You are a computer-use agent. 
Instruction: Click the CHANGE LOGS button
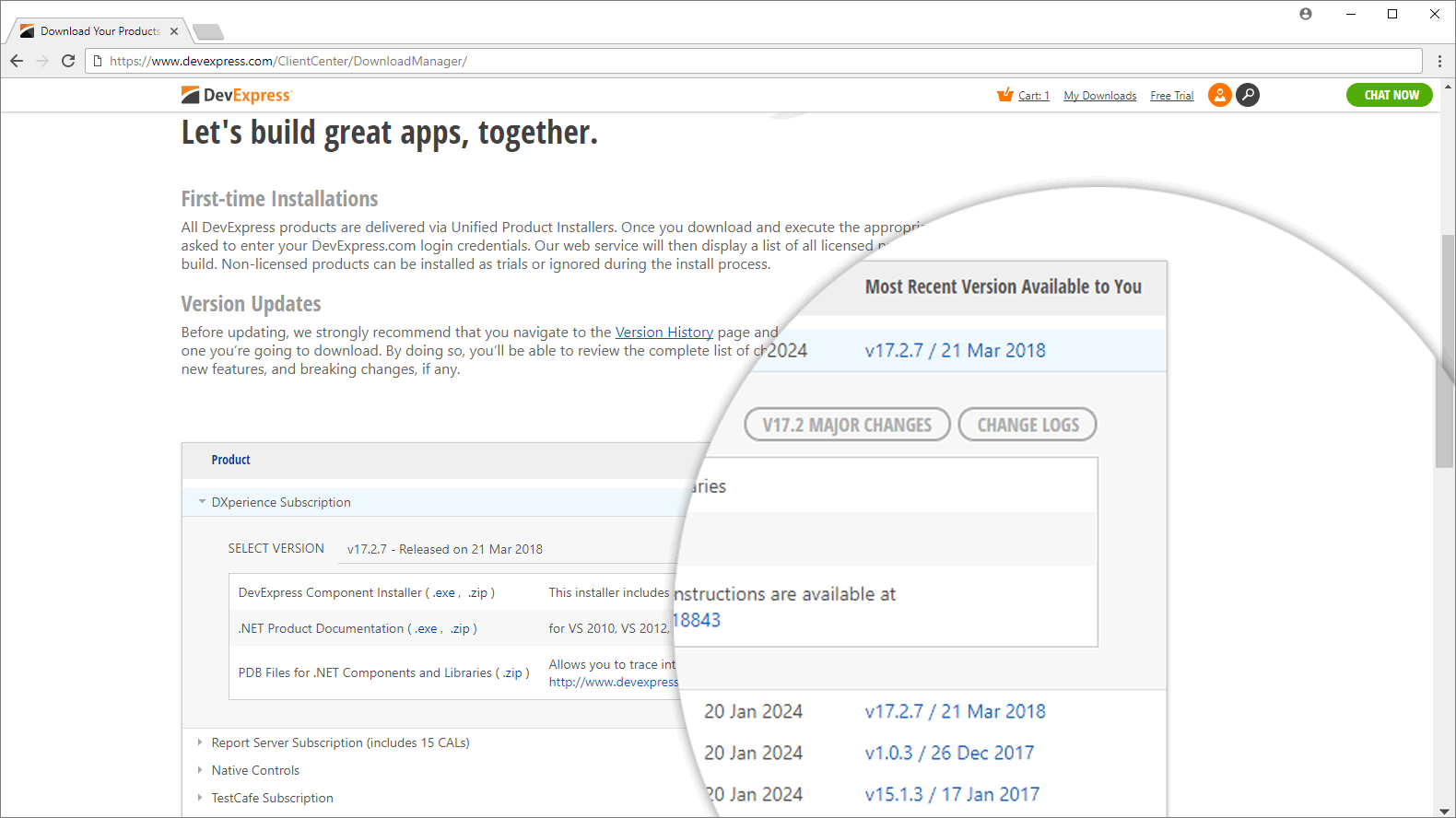point(1027,425)
